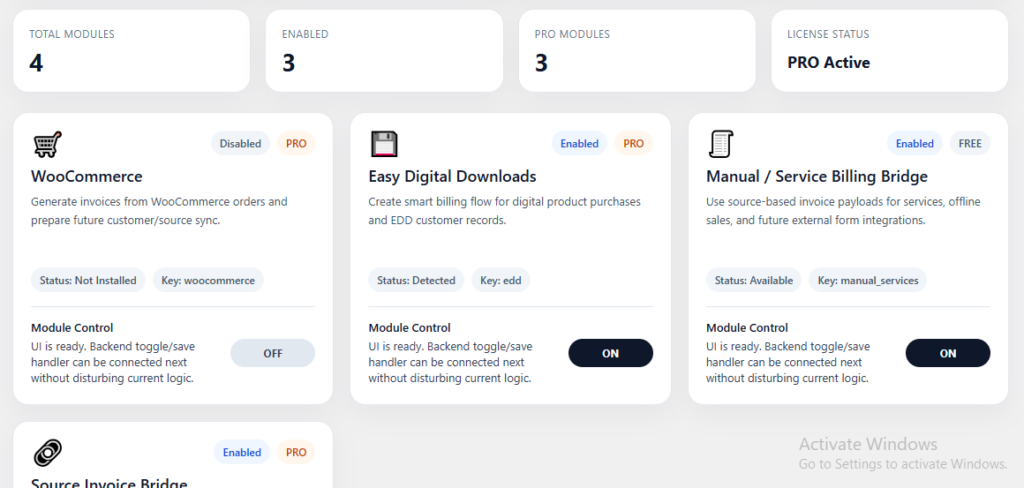Click the PRO badge on WooCommerce card
The width and height of the screenshot is (1024, 488).
point(296,143)
